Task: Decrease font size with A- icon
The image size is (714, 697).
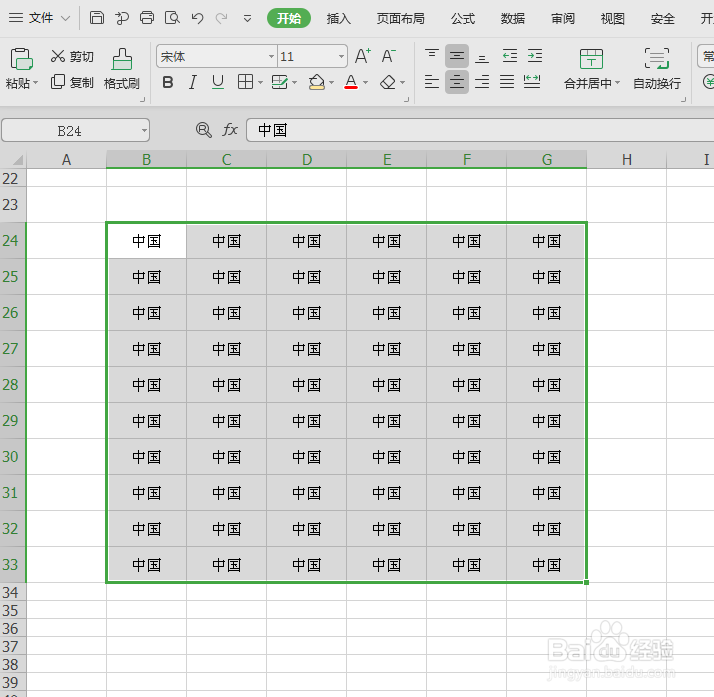Action: 388,56
